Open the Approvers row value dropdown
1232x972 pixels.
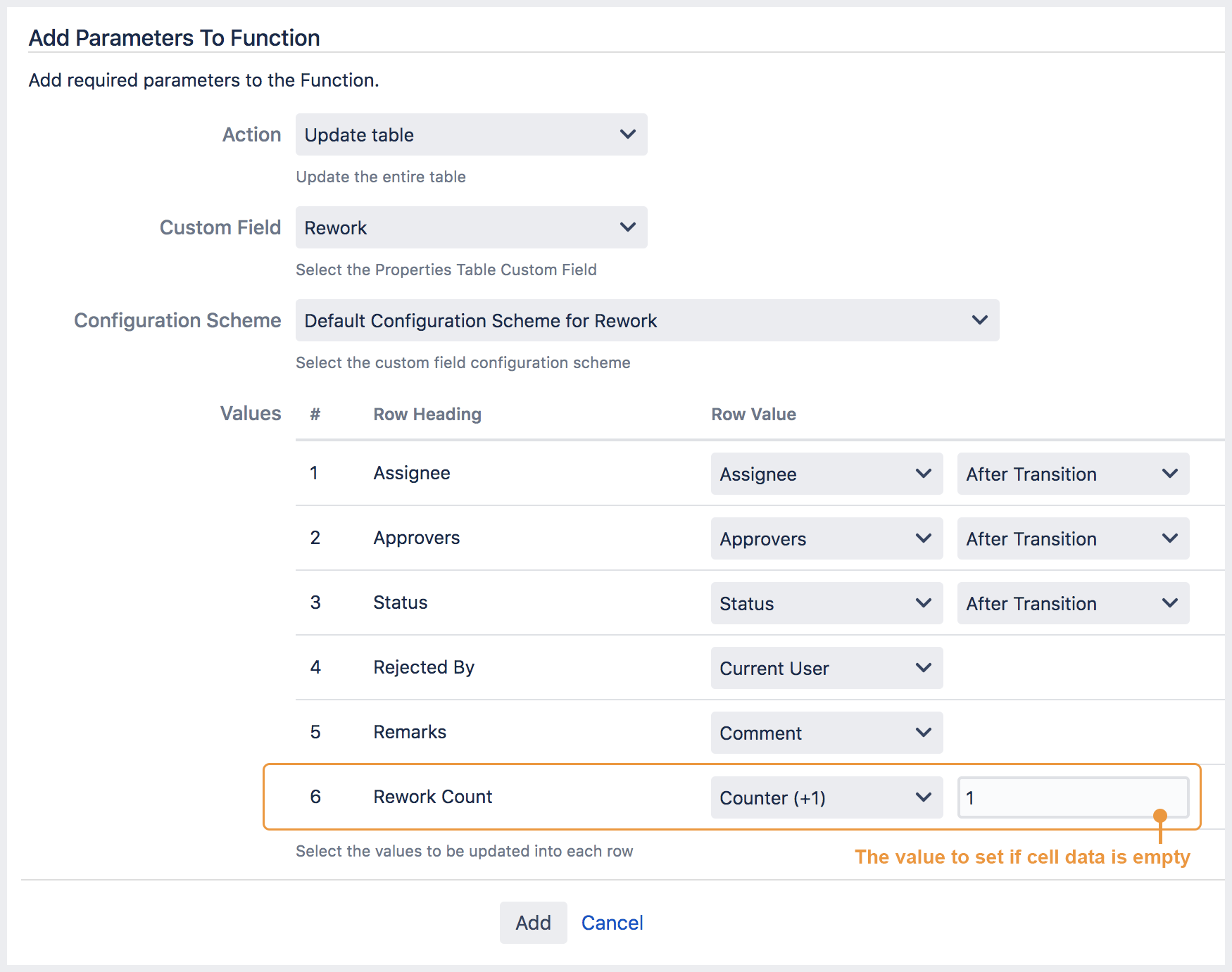[x=826, y=538]
